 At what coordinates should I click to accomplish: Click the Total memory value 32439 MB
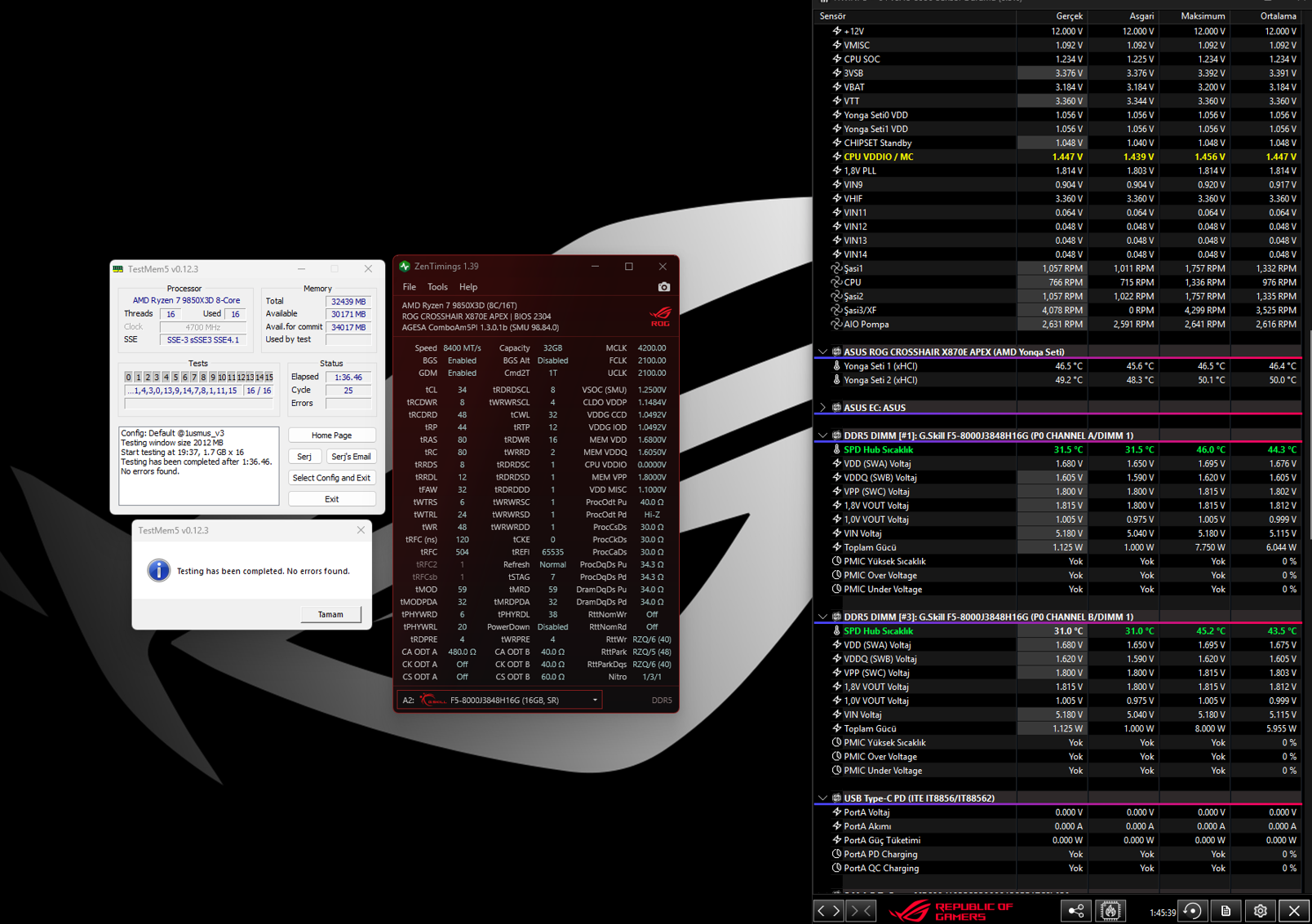(348, 301)
